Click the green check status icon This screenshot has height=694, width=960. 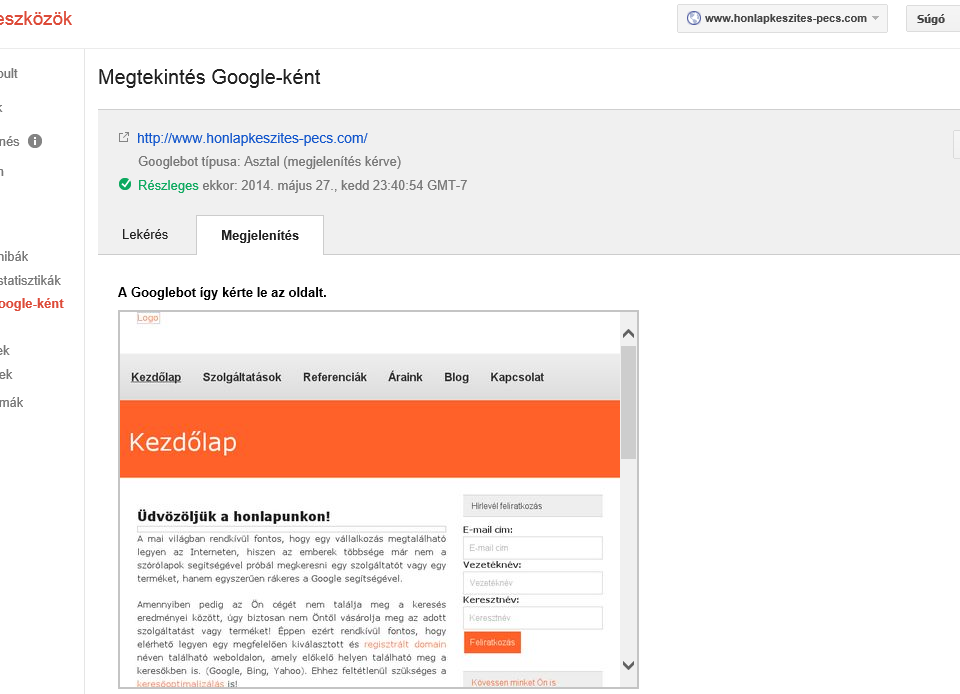(125, 184)
